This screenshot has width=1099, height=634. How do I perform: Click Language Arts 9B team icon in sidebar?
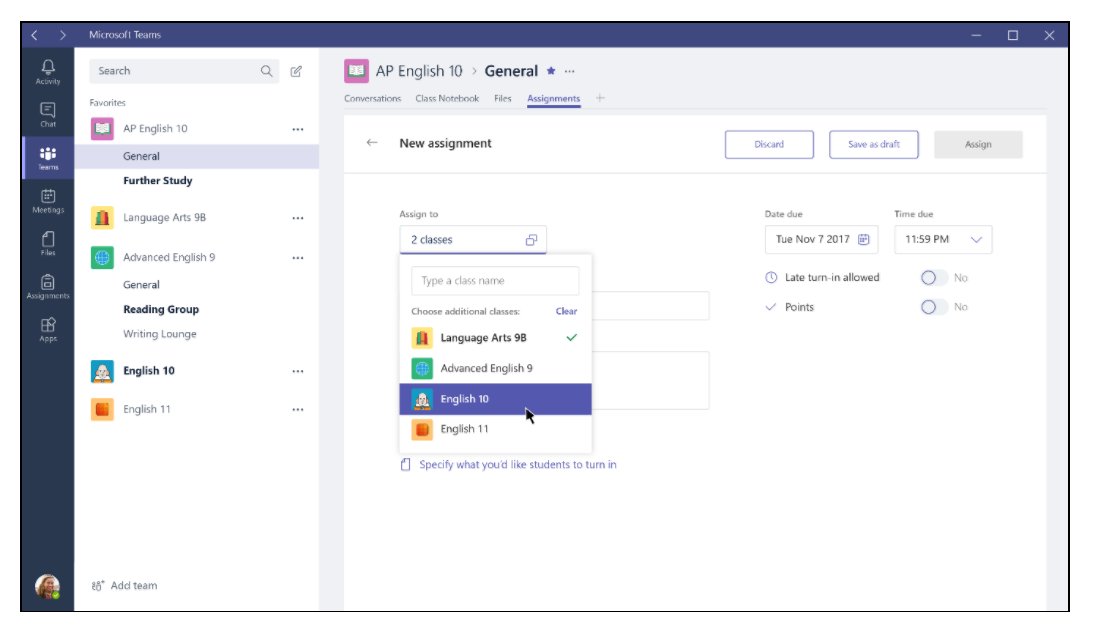(102, 217)
